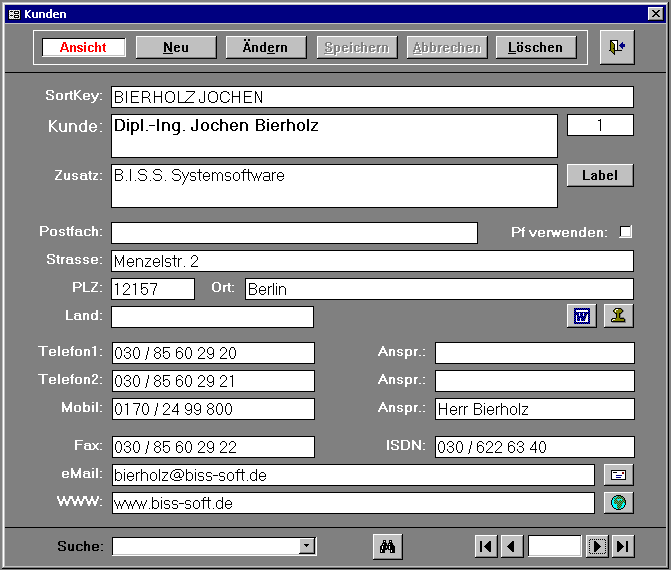Screen dimensions: 671x570
Task: Click the Ändern button
Action: (266, 47)
